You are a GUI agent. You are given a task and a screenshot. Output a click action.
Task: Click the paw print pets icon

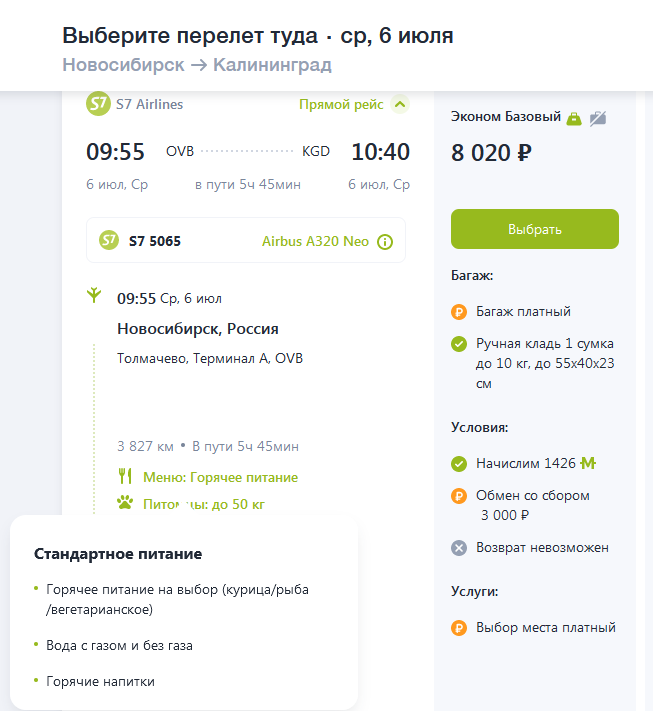tap(125, 502)
